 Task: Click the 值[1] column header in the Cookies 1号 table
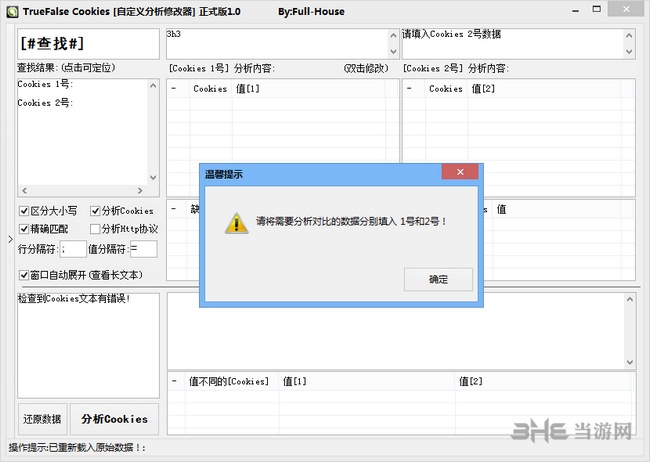(308, 89)
